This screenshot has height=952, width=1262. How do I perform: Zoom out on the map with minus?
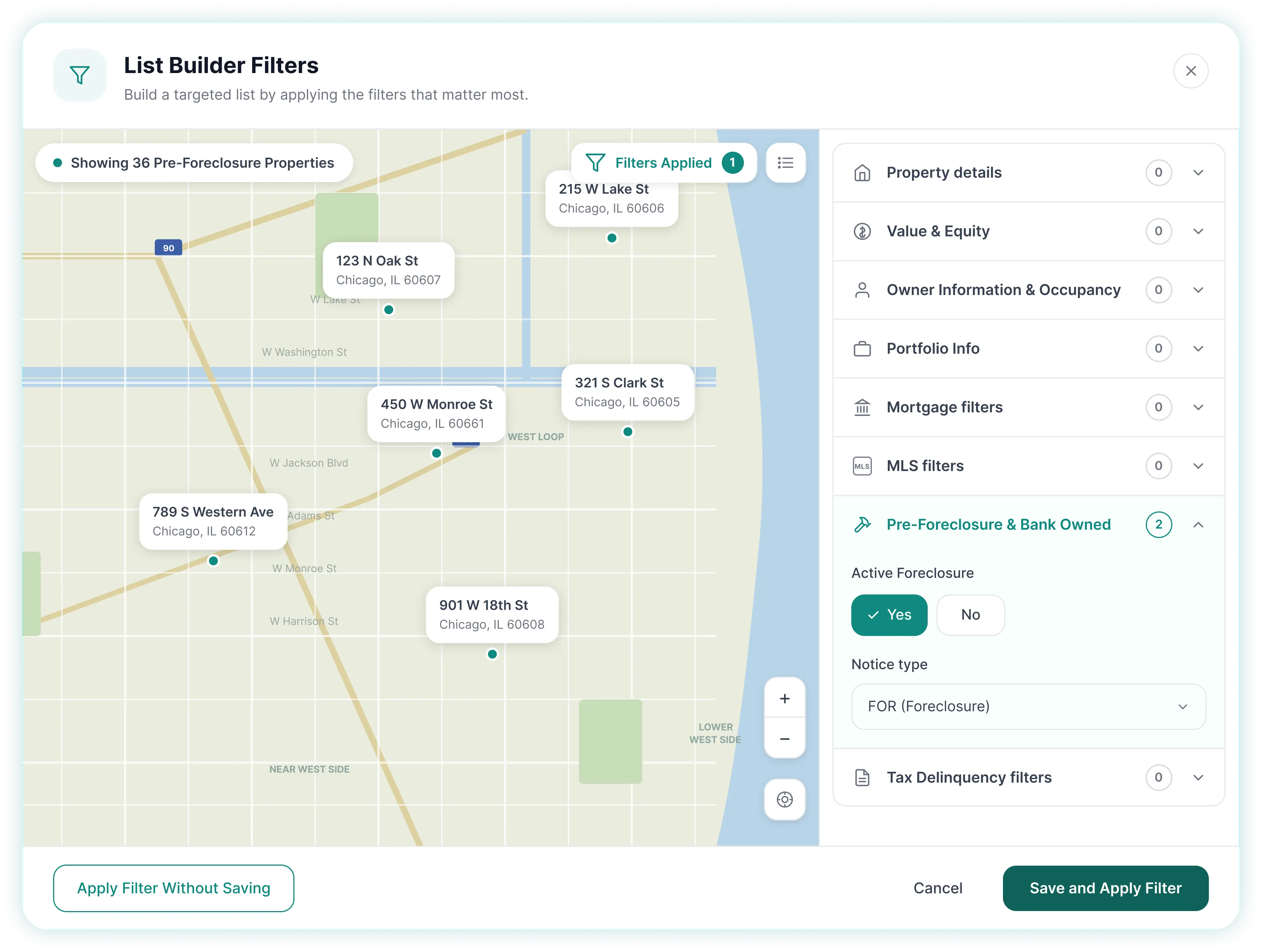[x=785, y=739]
